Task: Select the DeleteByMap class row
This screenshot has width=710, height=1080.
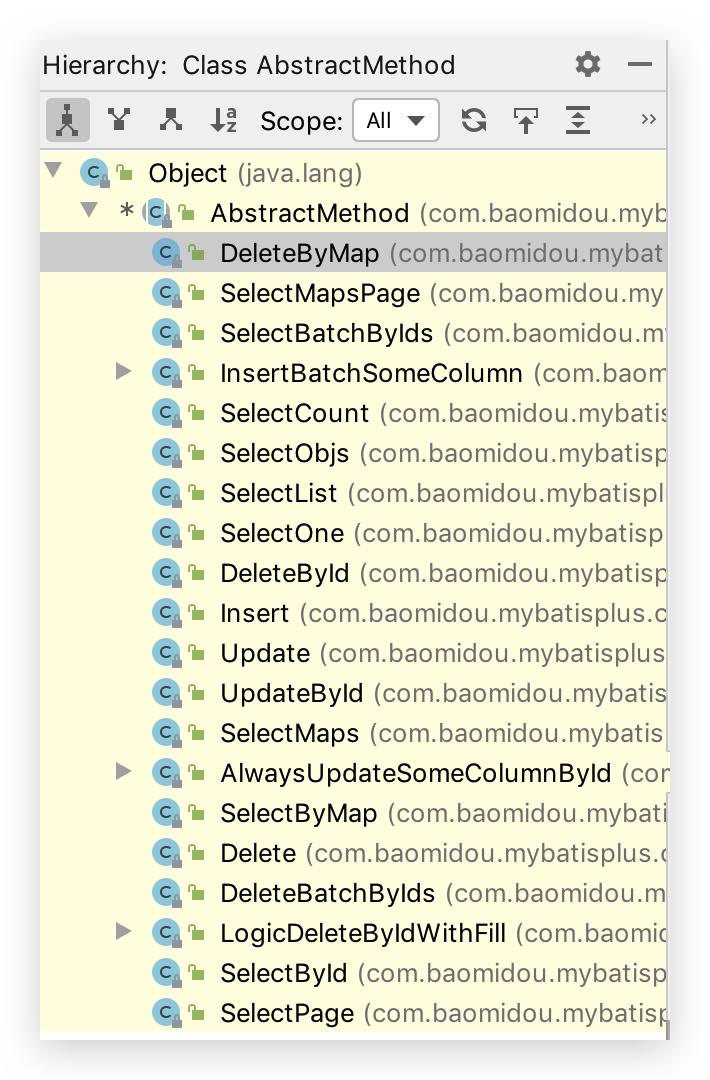Action: [x=299, y=254]
